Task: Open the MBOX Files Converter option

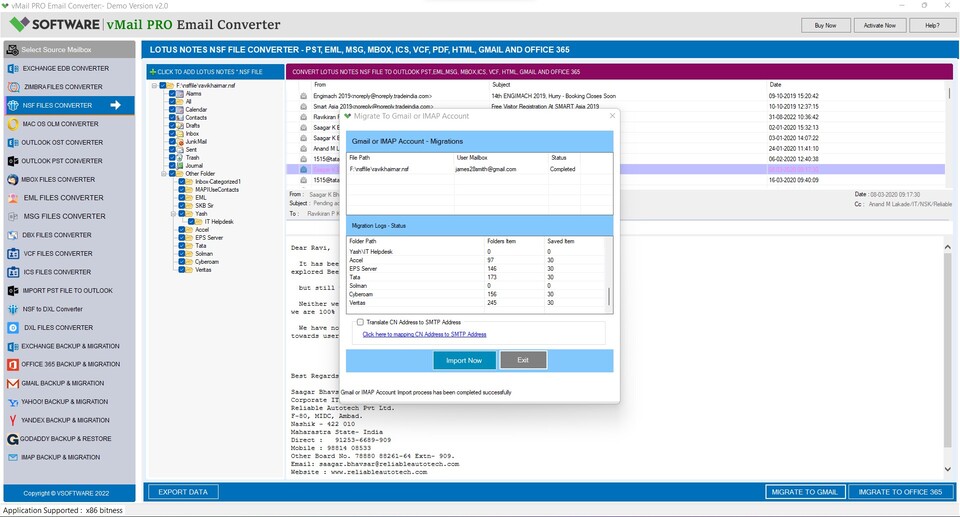Action: coord(69,179)
